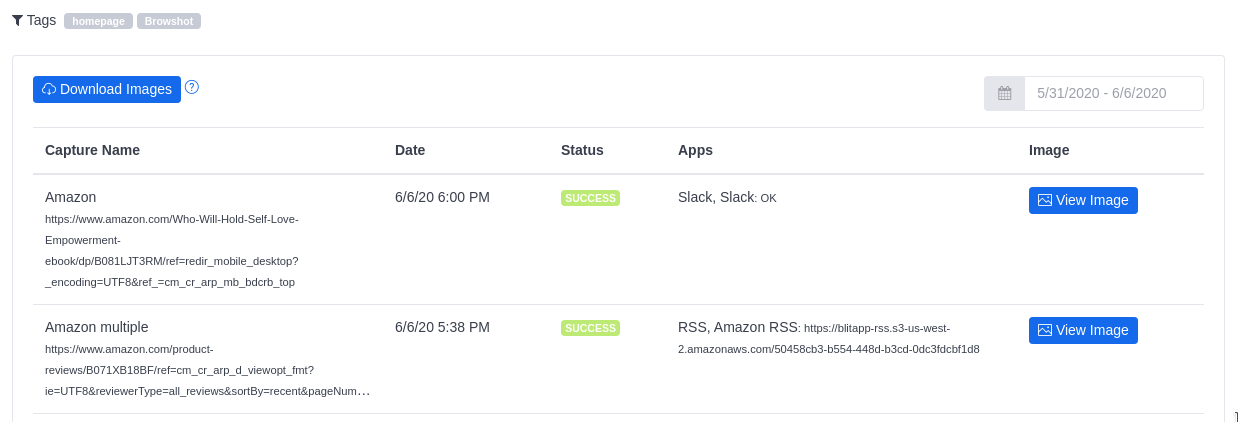View Image for Amazon multiple capture
This screenshot has width=1238, height=422.
tap(1083, 330)
